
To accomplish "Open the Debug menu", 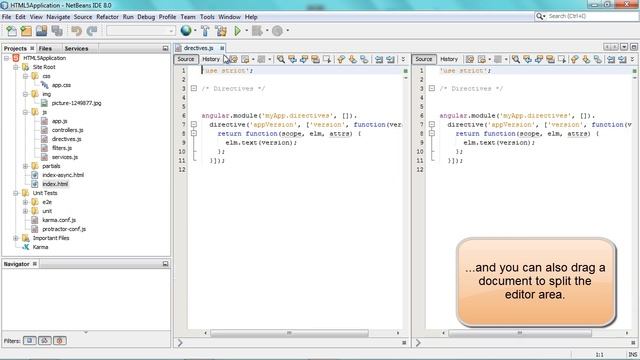I will [x=146, y=17].
